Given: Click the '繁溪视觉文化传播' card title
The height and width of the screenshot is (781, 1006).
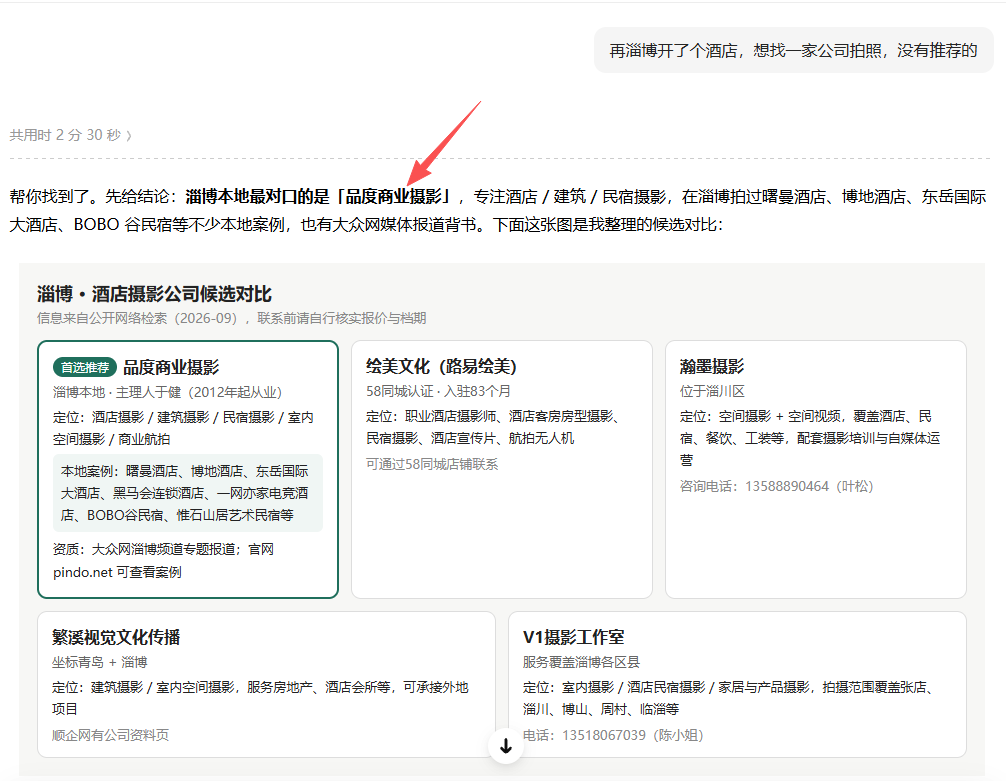Looking at the screenshot, I should point(115,637).
